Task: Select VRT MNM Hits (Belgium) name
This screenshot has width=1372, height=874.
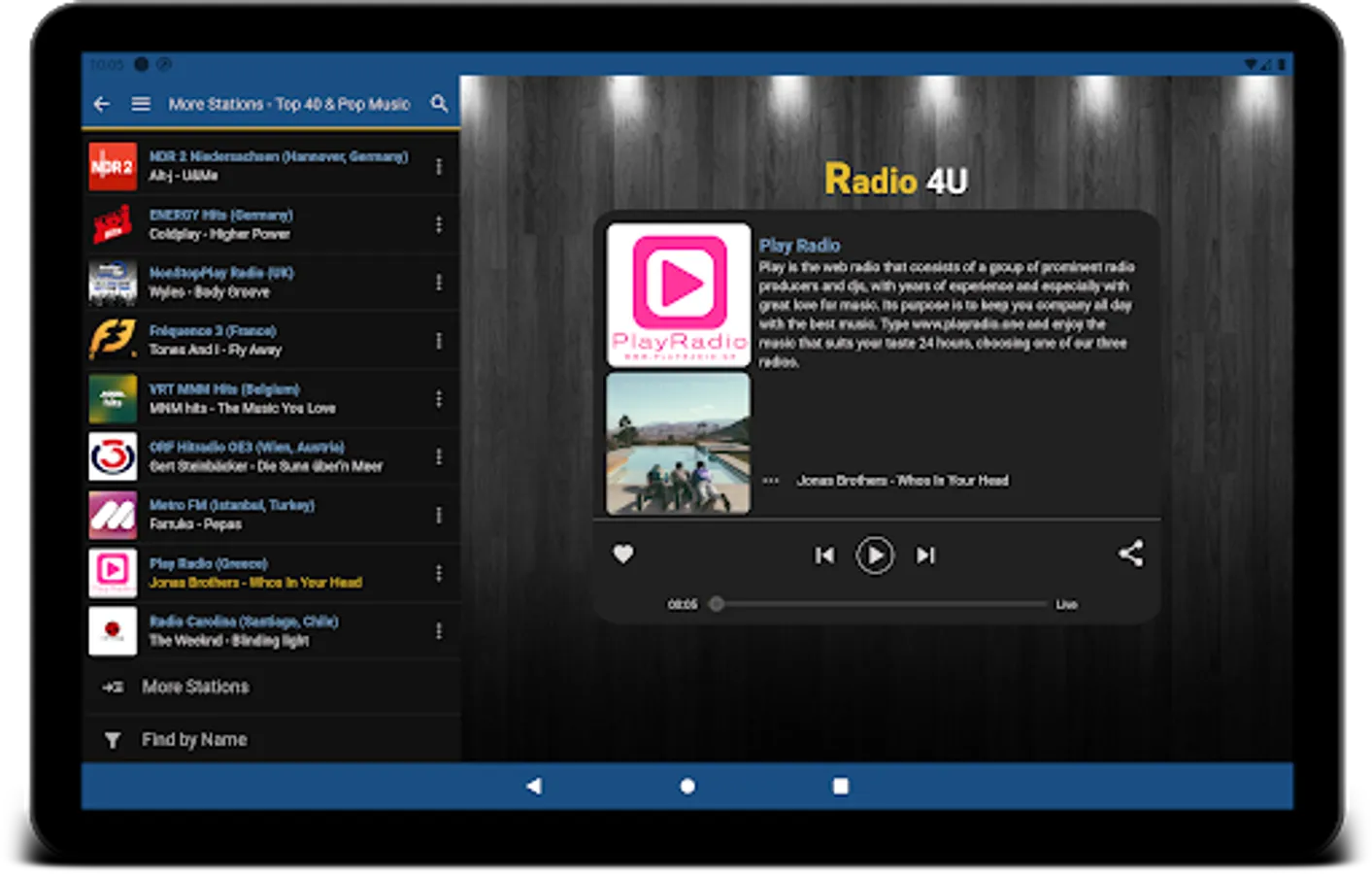Action: 224,389
